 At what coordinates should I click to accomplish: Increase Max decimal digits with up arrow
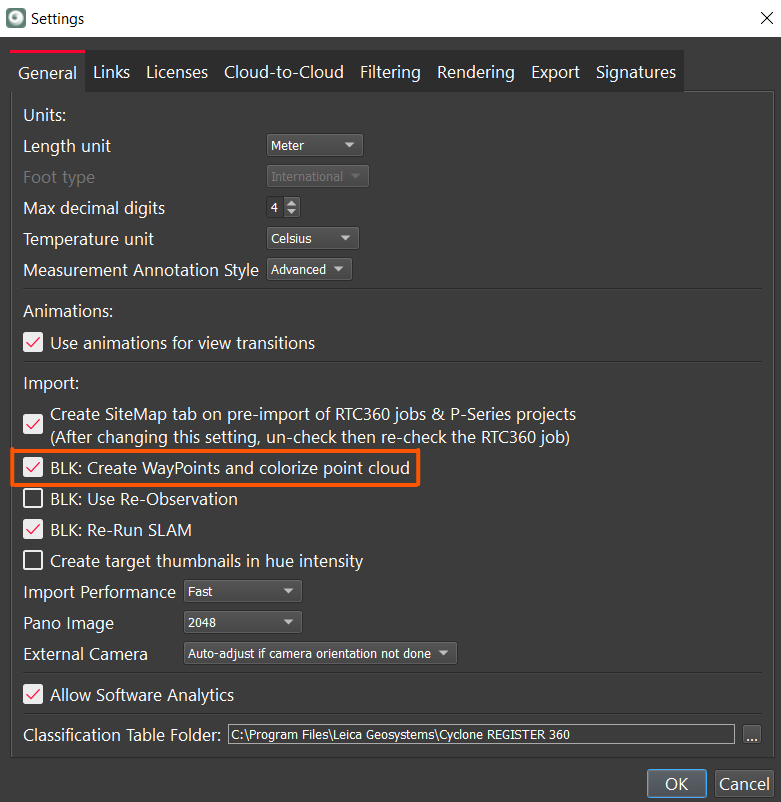(292, 203)
